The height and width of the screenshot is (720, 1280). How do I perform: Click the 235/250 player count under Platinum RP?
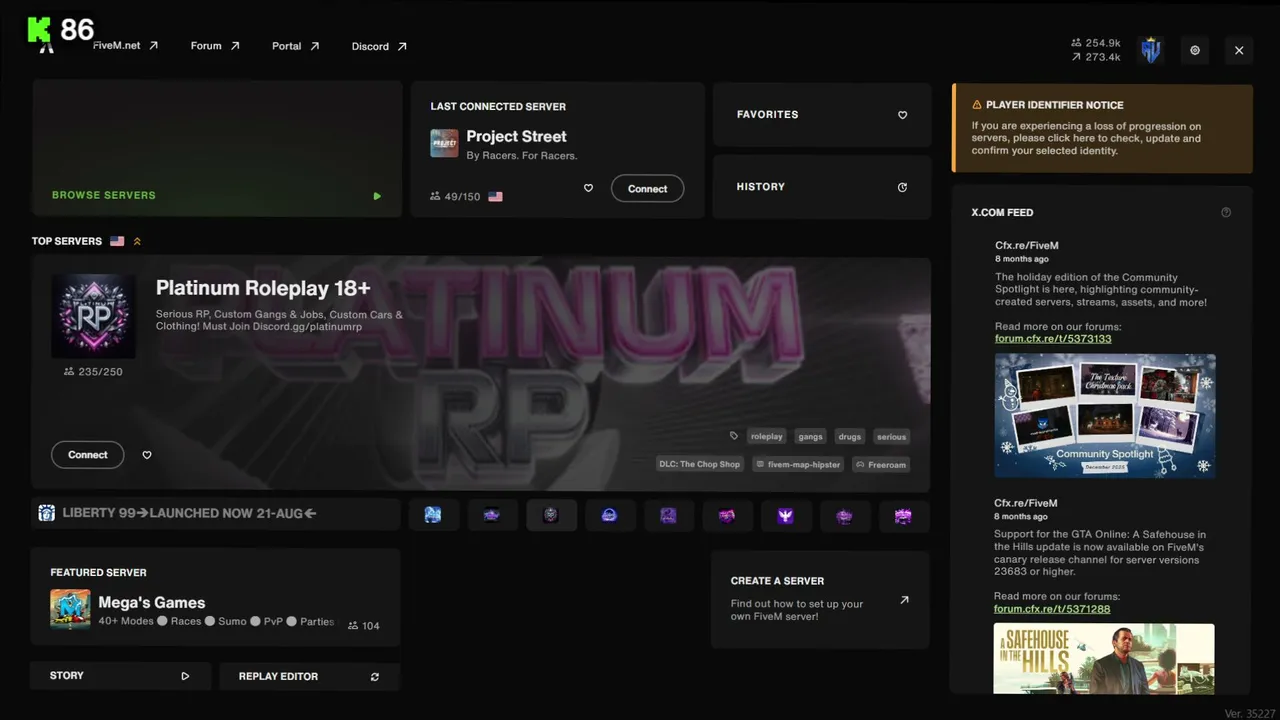click(x=93, y=372)
